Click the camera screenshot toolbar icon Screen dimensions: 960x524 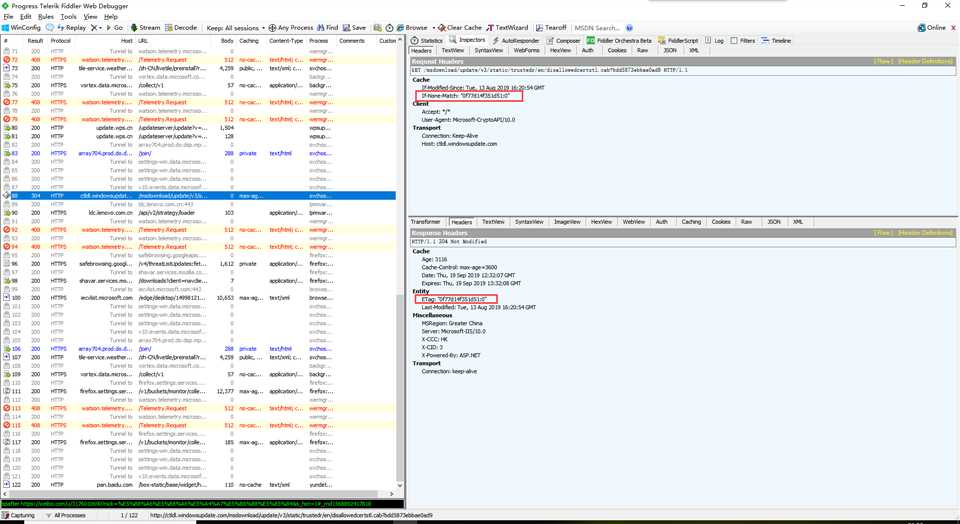[x=378, y=28]
